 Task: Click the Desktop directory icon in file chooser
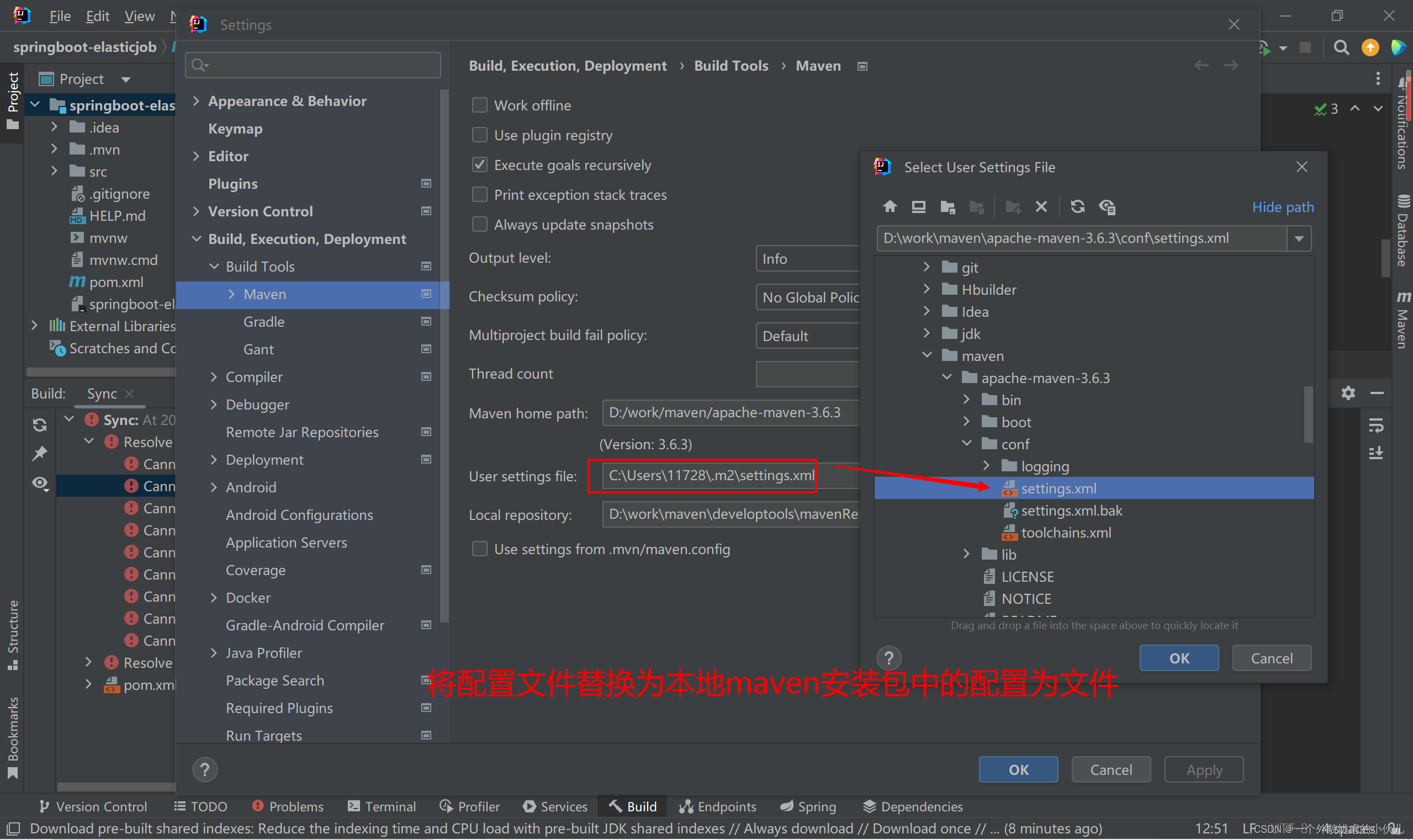pyautogui.click(x=919, y=206)
